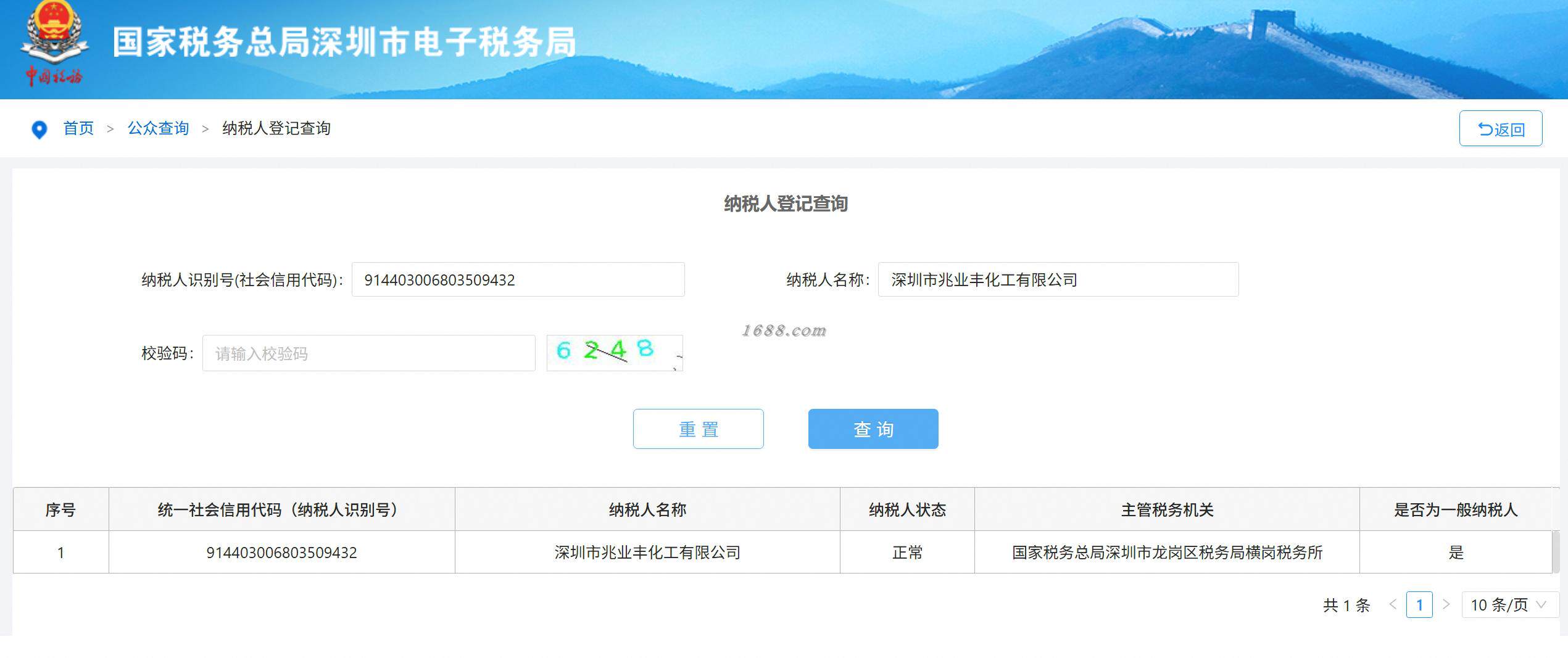1568x658 pixels.
Task: Click the table's vertical scrollbar
Action: [1555, 552]
